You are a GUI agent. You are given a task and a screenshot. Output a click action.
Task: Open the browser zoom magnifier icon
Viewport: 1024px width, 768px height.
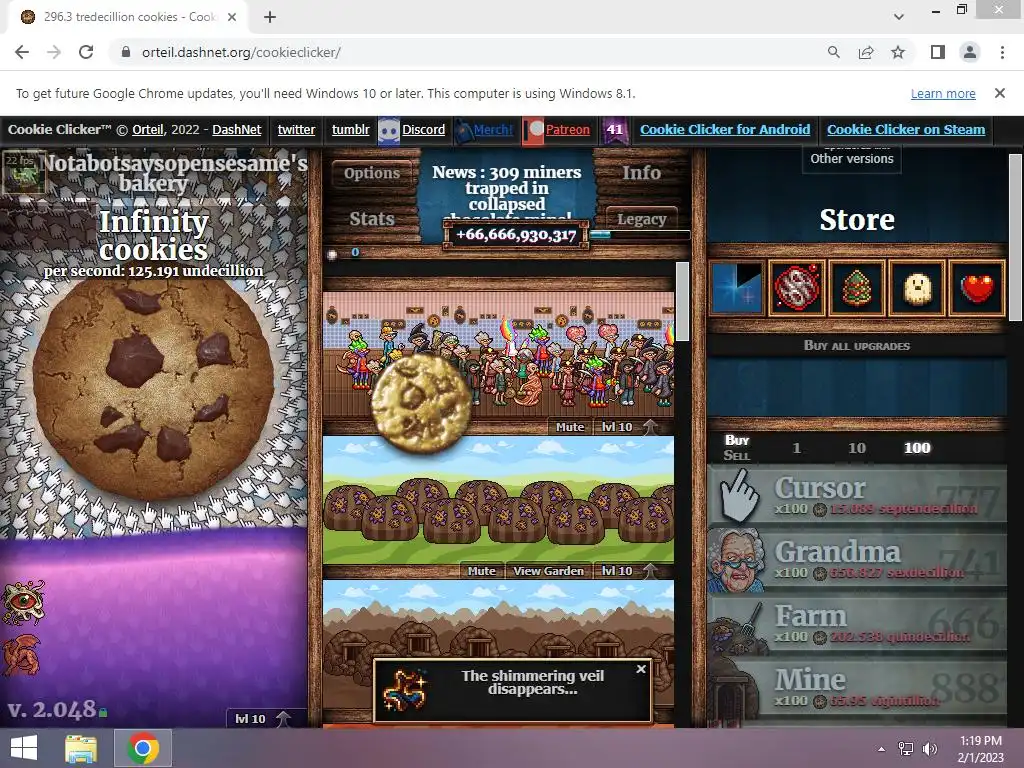pos(834,52)
